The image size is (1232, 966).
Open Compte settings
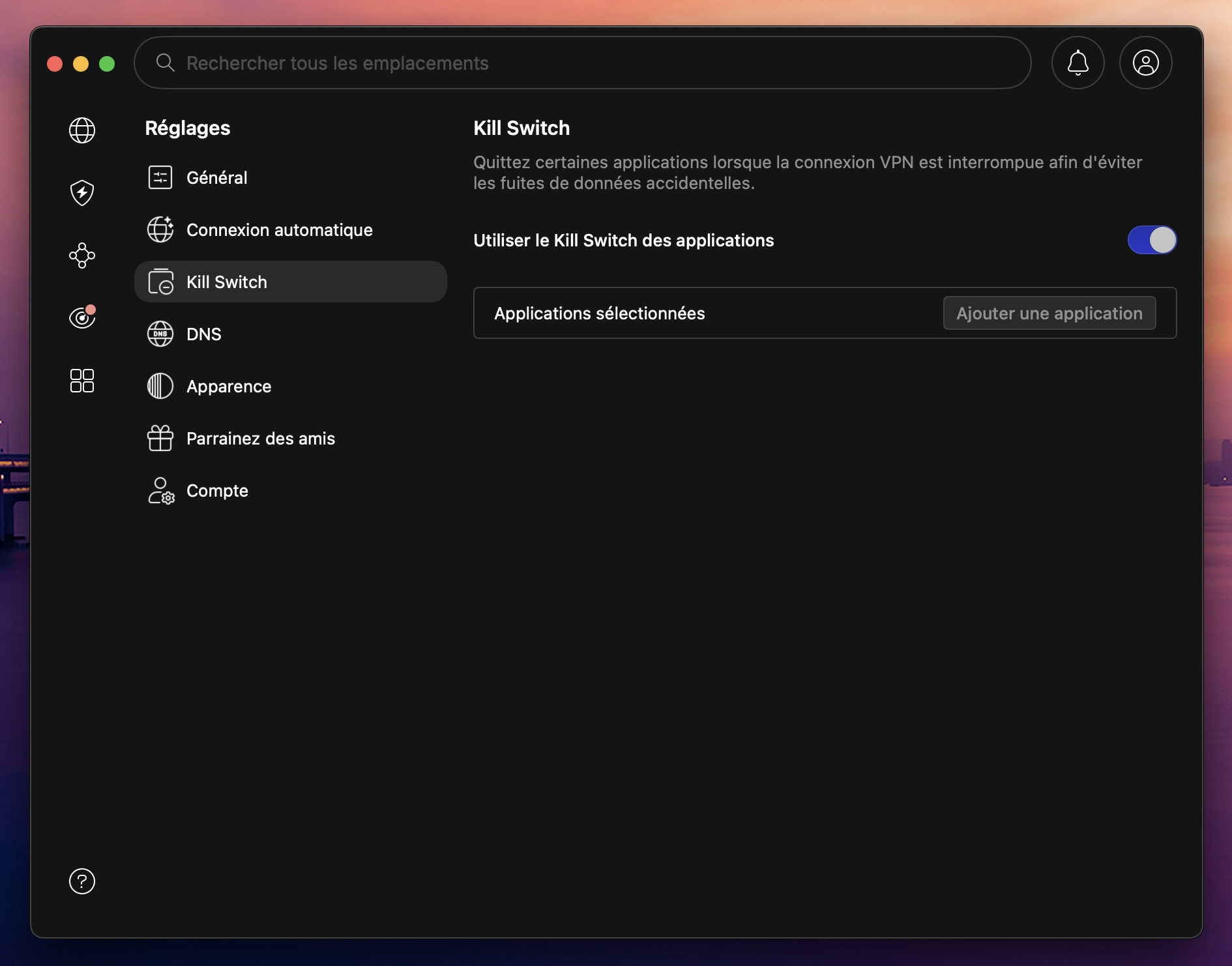coord(217,491)
